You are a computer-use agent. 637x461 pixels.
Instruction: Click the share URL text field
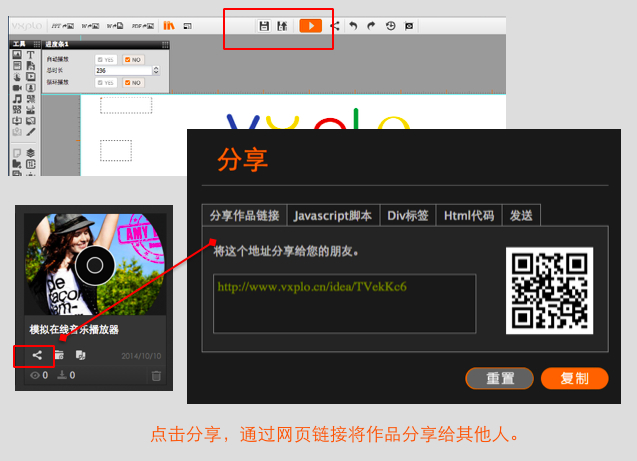pyautogui.click(x=344, y=303)
